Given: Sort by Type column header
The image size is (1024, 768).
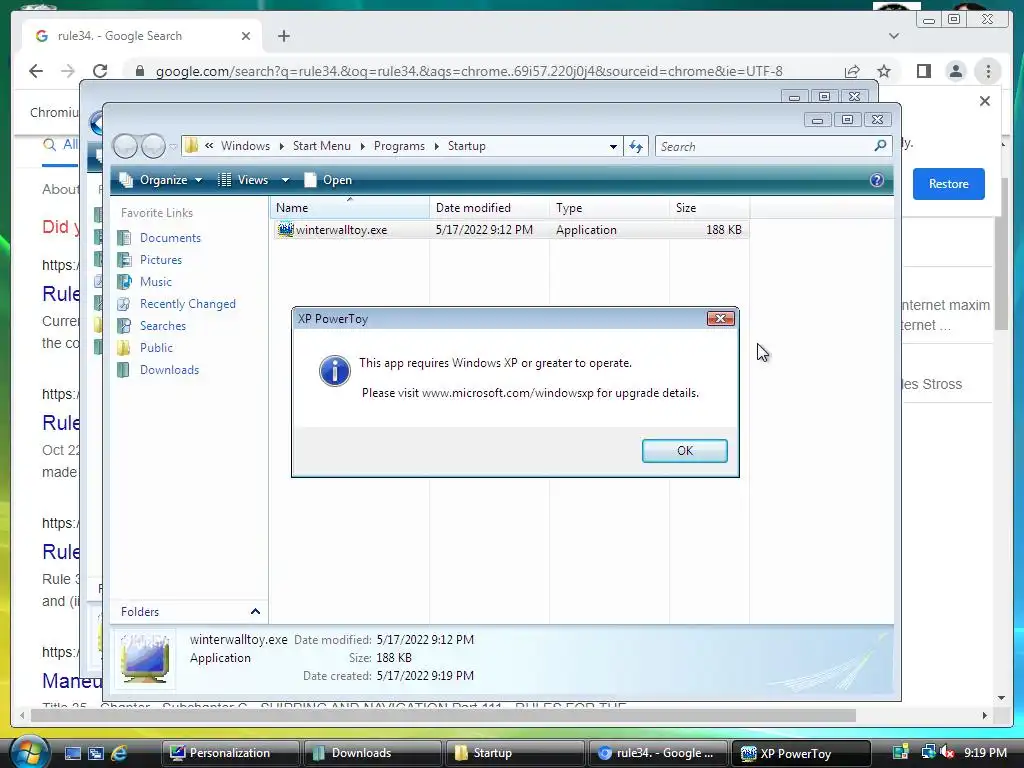Looking at the screenshot, I should point(609,208).
